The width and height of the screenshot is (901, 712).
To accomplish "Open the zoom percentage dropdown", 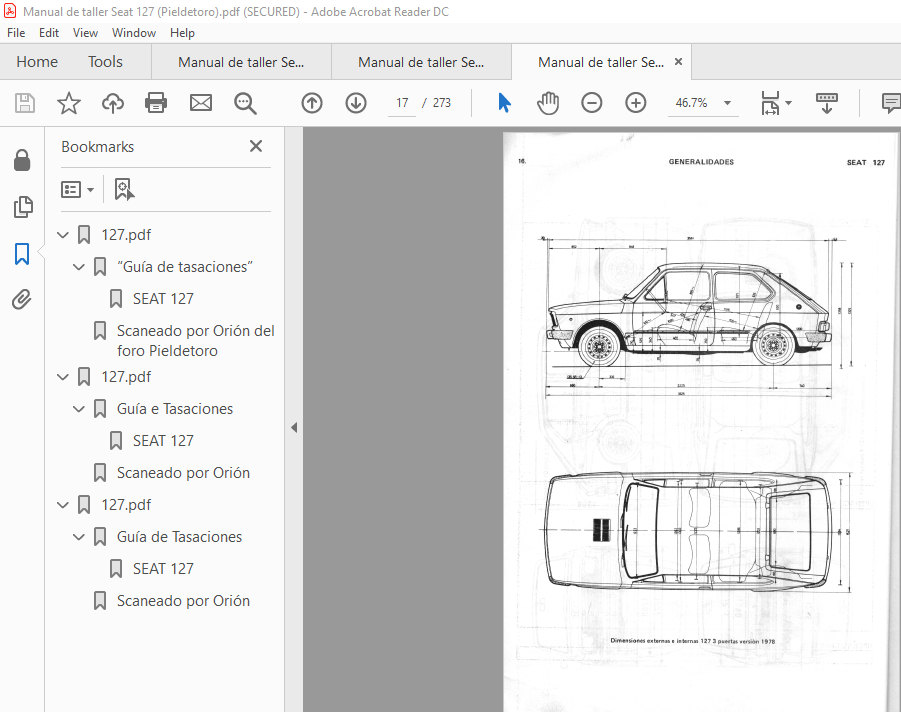I will coord(727,103).
